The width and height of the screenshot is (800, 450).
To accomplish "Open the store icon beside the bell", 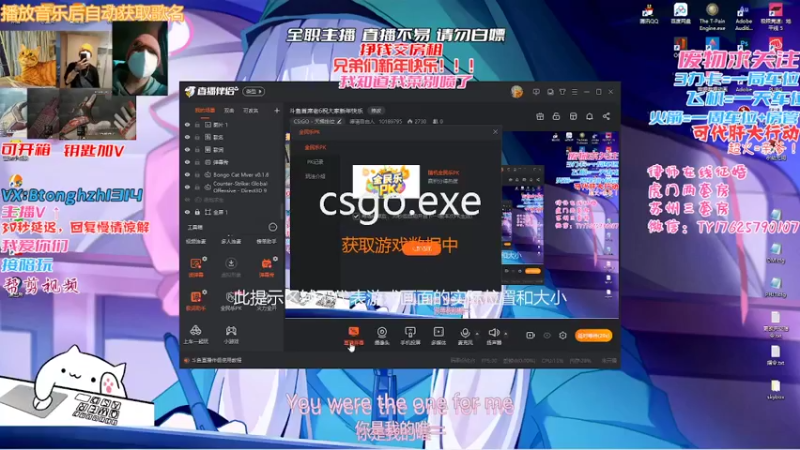I will pos(573,116).
